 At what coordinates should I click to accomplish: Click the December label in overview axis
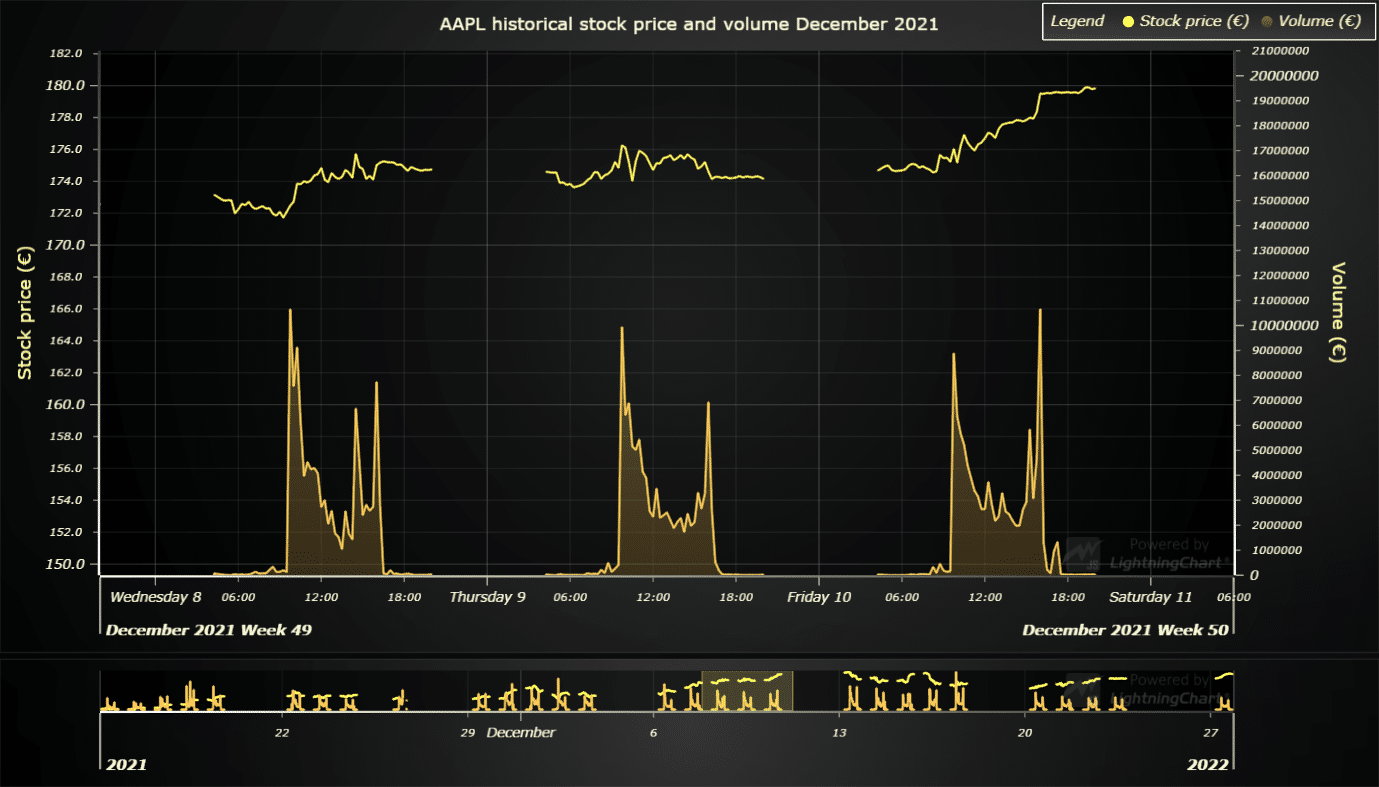[x=521, y=732]
